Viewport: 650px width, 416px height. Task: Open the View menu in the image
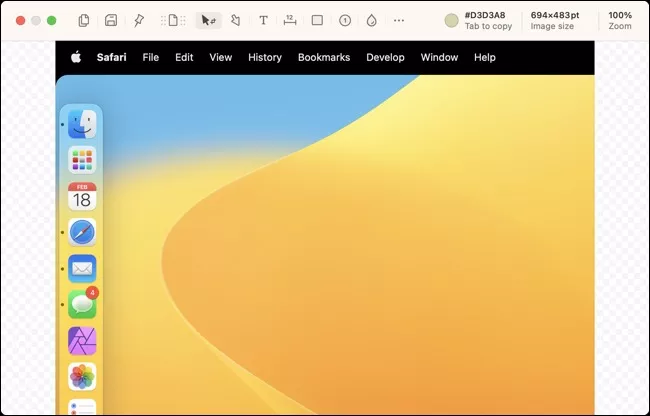(221, 57)
